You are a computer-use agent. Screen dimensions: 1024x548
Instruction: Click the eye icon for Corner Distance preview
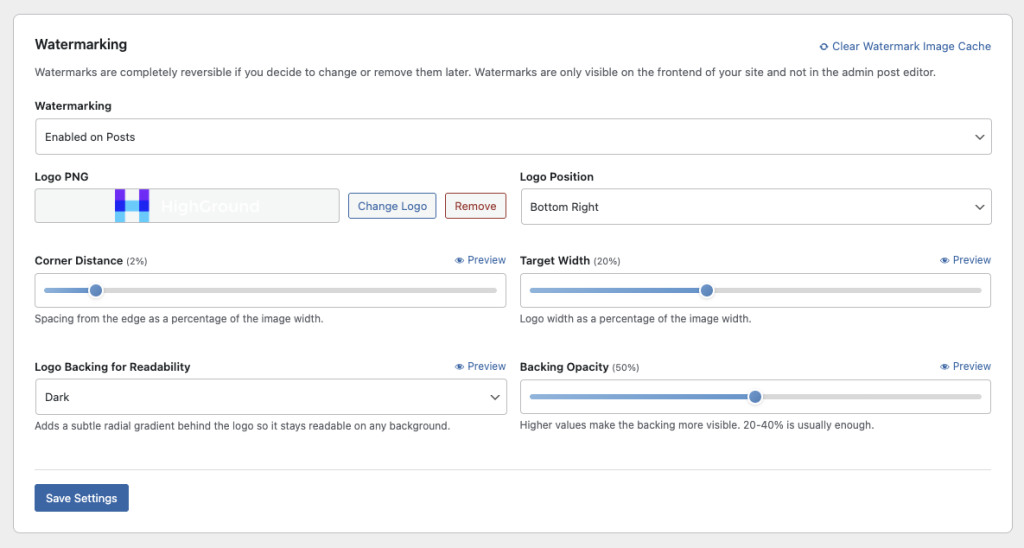(x=459, y=260)
